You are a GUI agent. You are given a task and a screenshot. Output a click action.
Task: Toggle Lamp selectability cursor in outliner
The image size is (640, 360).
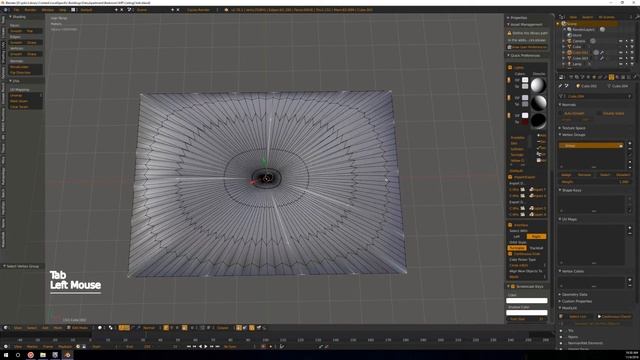click(x=627, y=64)
